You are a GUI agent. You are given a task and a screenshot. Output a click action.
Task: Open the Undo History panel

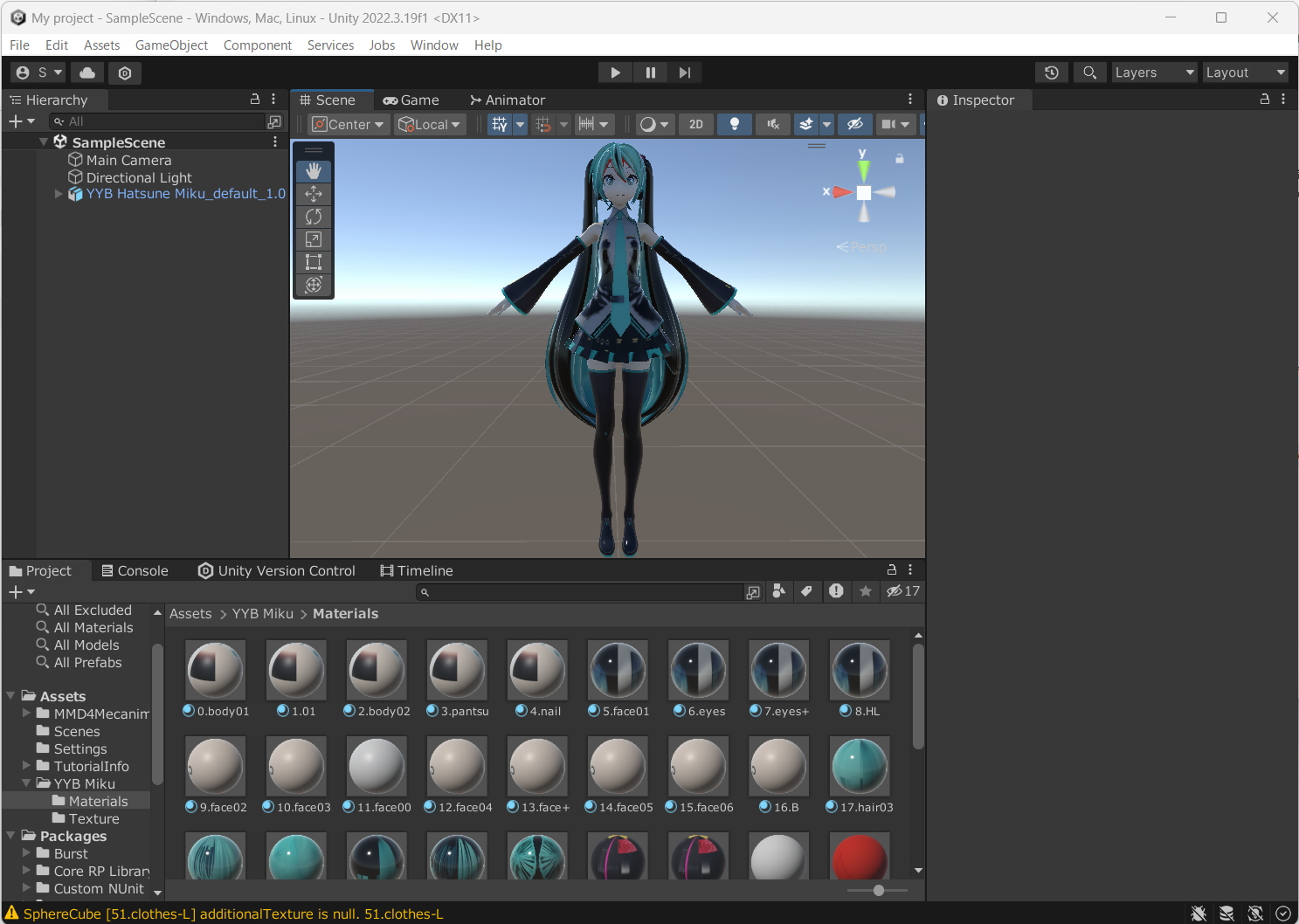1051,72
